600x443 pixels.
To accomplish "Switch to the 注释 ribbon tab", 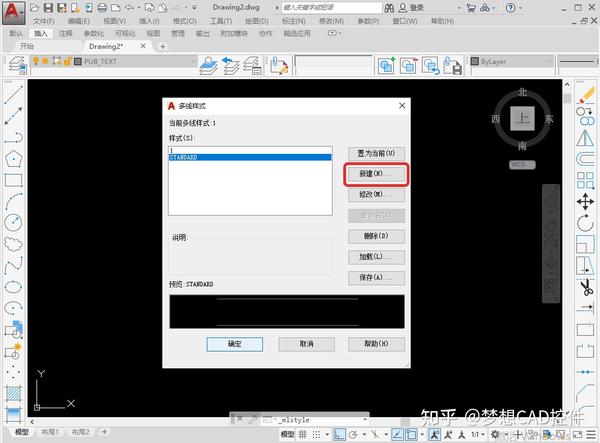I will pyautogui.click(x=65, y=34).
